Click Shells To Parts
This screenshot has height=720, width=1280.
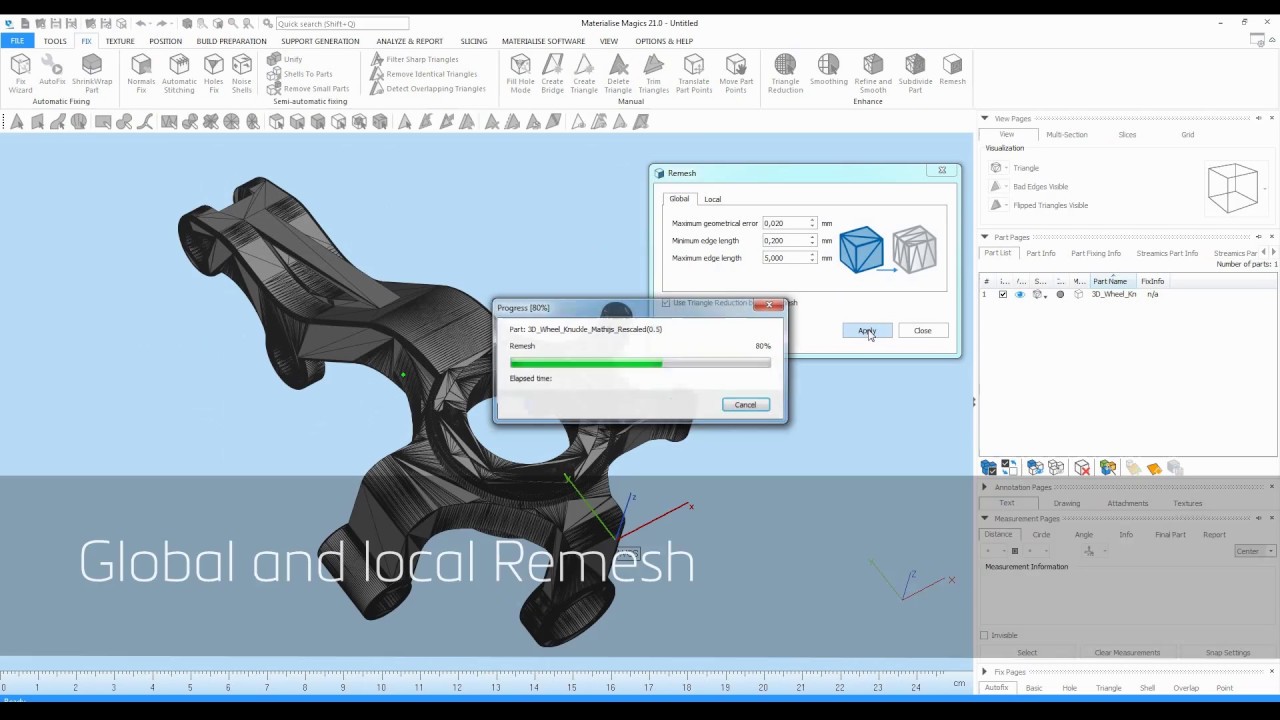point(299,74)
